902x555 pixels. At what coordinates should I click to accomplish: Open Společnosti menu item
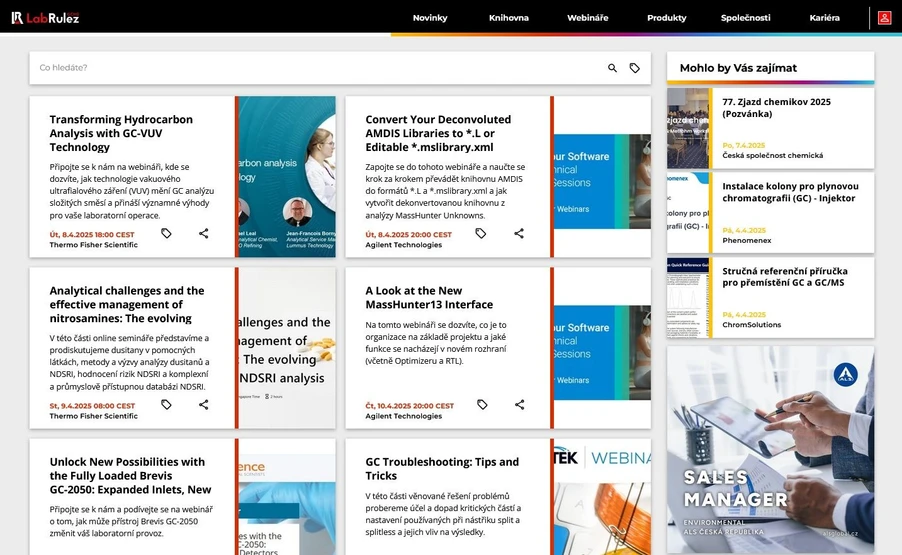[746, 18]
